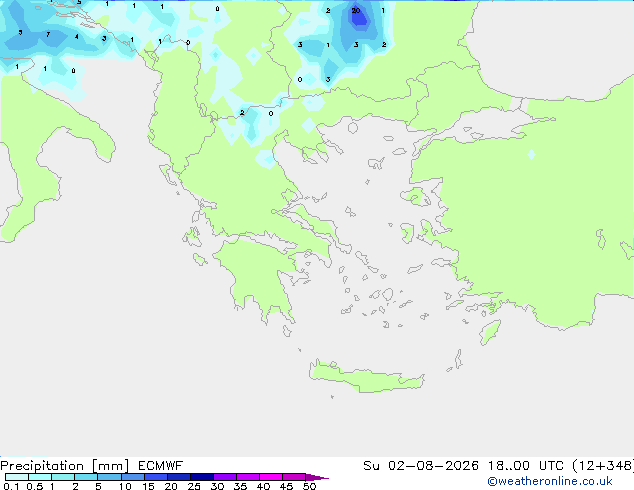Click the "40" legend scale label
This screenshot has width=634, height=490.
pyautogui.click(x=263, y=486)
